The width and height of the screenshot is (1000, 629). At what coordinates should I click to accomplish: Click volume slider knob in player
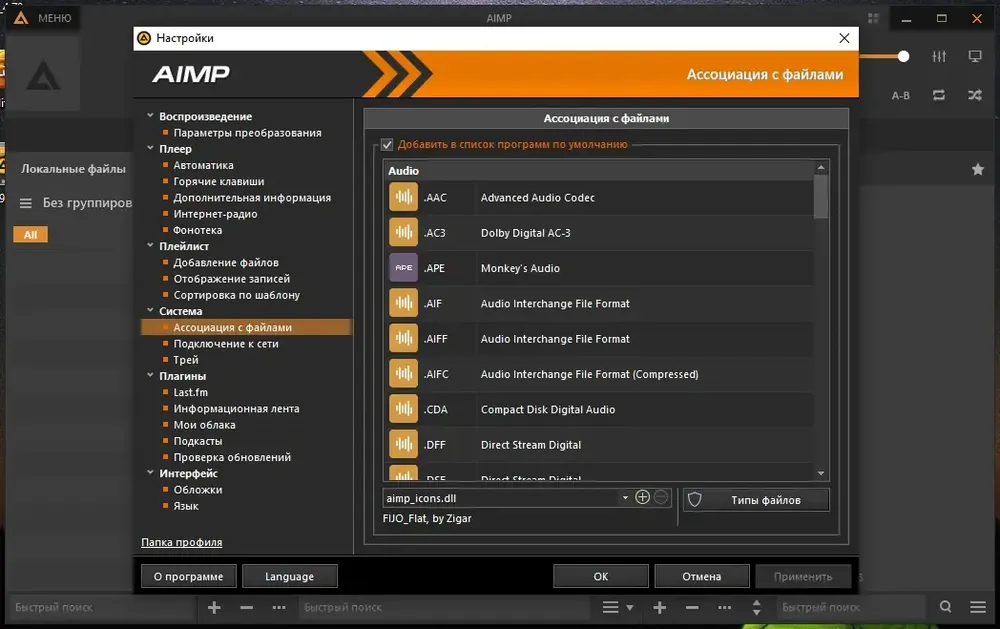903,56
